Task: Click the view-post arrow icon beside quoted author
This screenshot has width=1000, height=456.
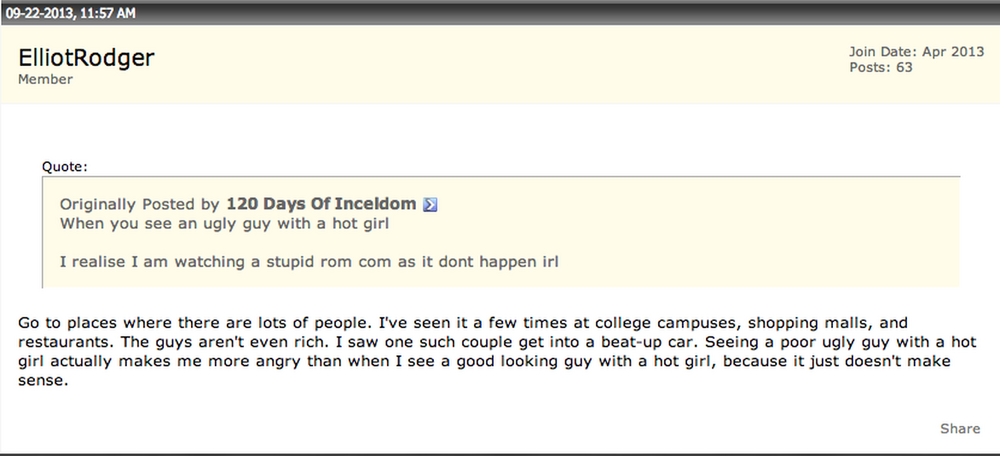Action: tap(430, 205)
